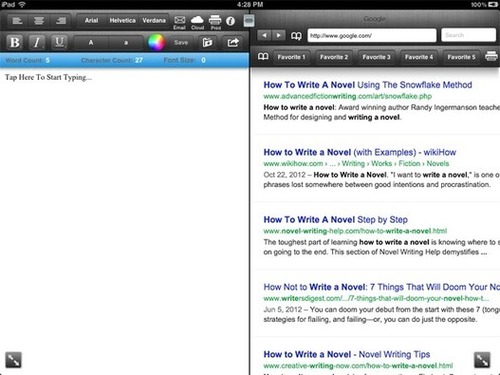Screen dimensions: 500x375
Task: Toggle underline formatting
Action: (59, 42)
